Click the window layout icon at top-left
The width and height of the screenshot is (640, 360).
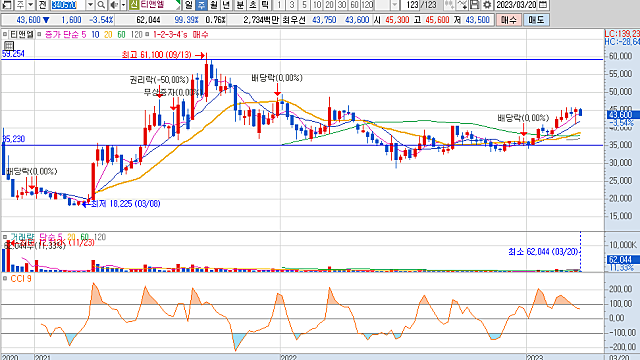[x=7, y=5]
